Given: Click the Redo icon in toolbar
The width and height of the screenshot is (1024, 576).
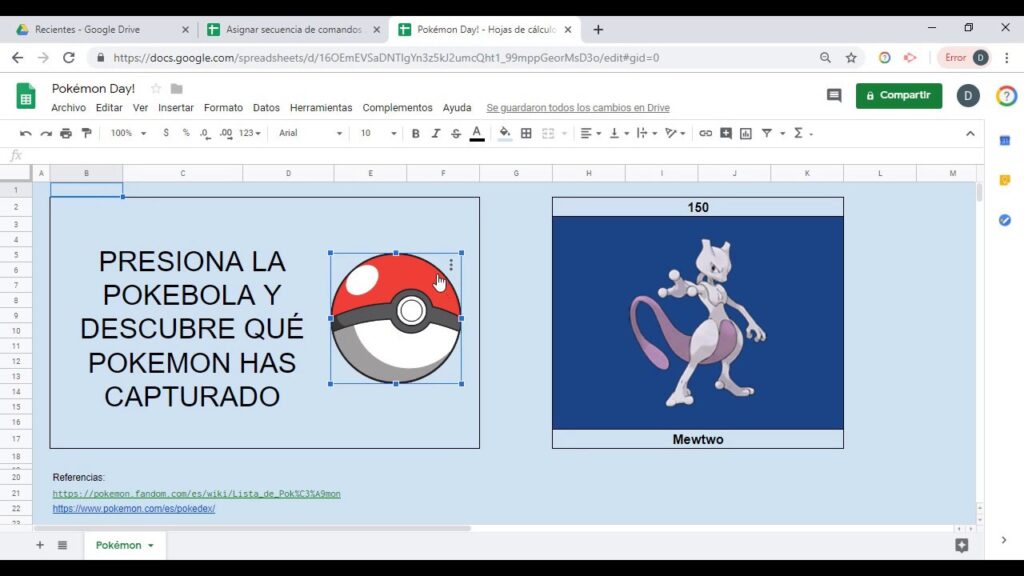Looking at the screenshot, I should [46, 133].
